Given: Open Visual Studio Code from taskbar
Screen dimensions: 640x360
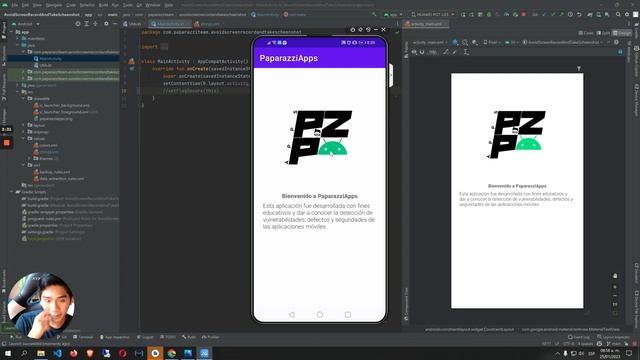Looking at the screenshot, I should pyautogui.click(x=57, y=353).
